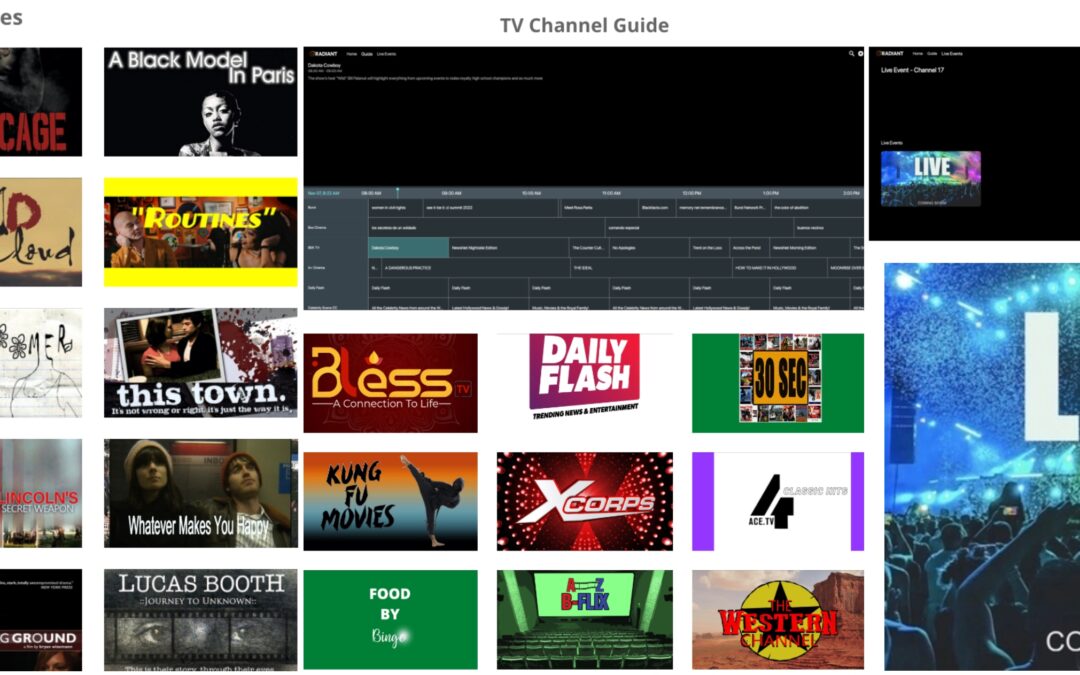Open the A Black Model In Paris thumbnail
Viewport: 1080px width, 675px height.
pos(200,102)
